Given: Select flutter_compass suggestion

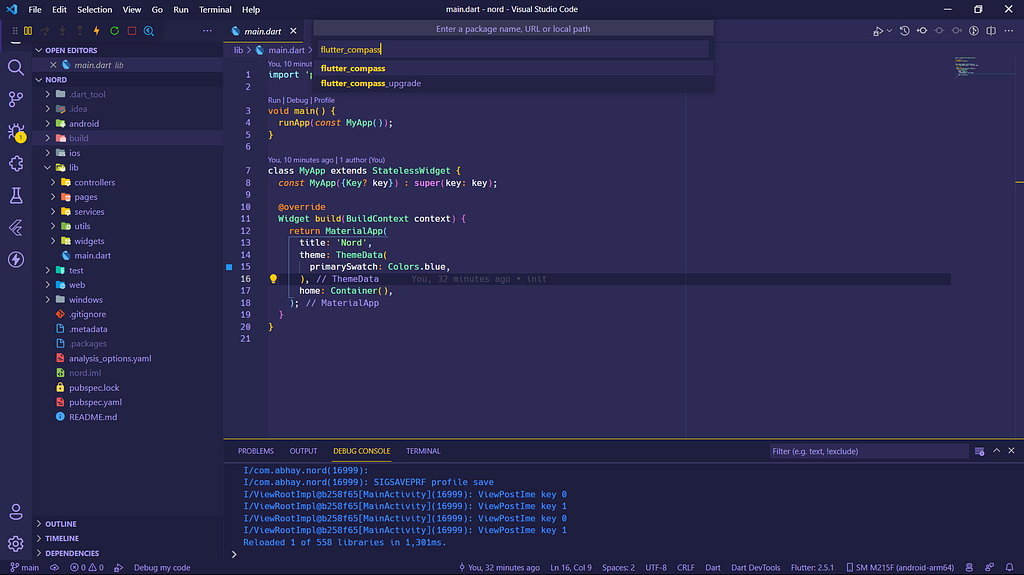Looking at the screenshot, I should (513, 68).
